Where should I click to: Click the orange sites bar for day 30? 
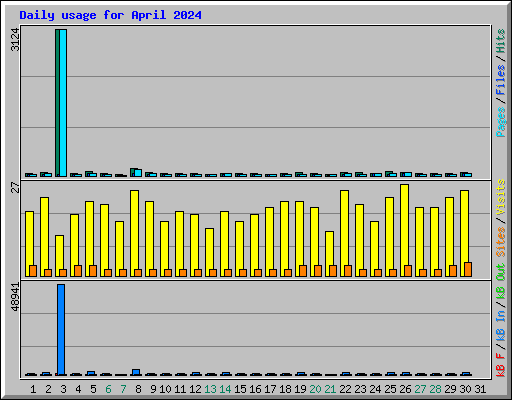(x=468, y=269)
